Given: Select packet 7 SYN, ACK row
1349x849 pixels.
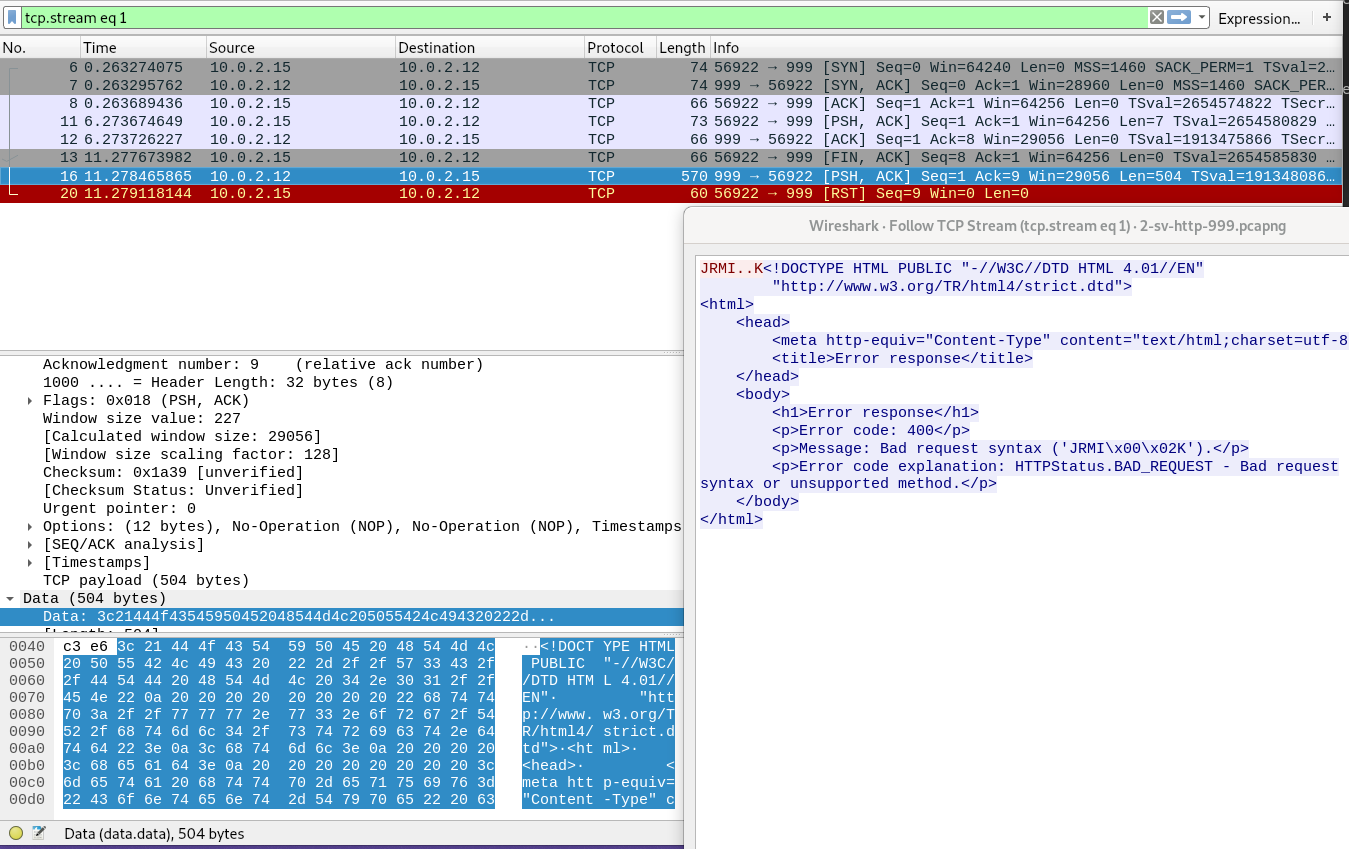Looking at the screenshot, I should point(670,85).
